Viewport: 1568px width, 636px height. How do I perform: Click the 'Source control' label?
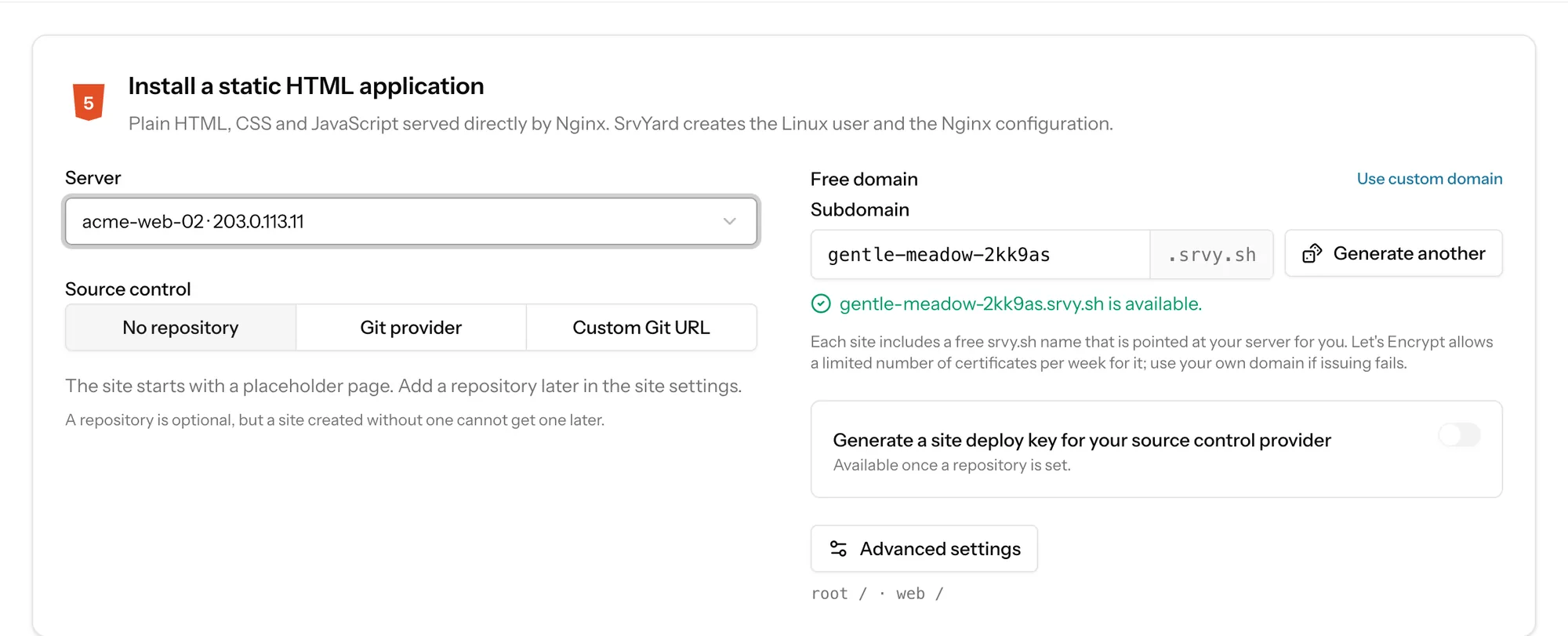click(x=128, y=289)
